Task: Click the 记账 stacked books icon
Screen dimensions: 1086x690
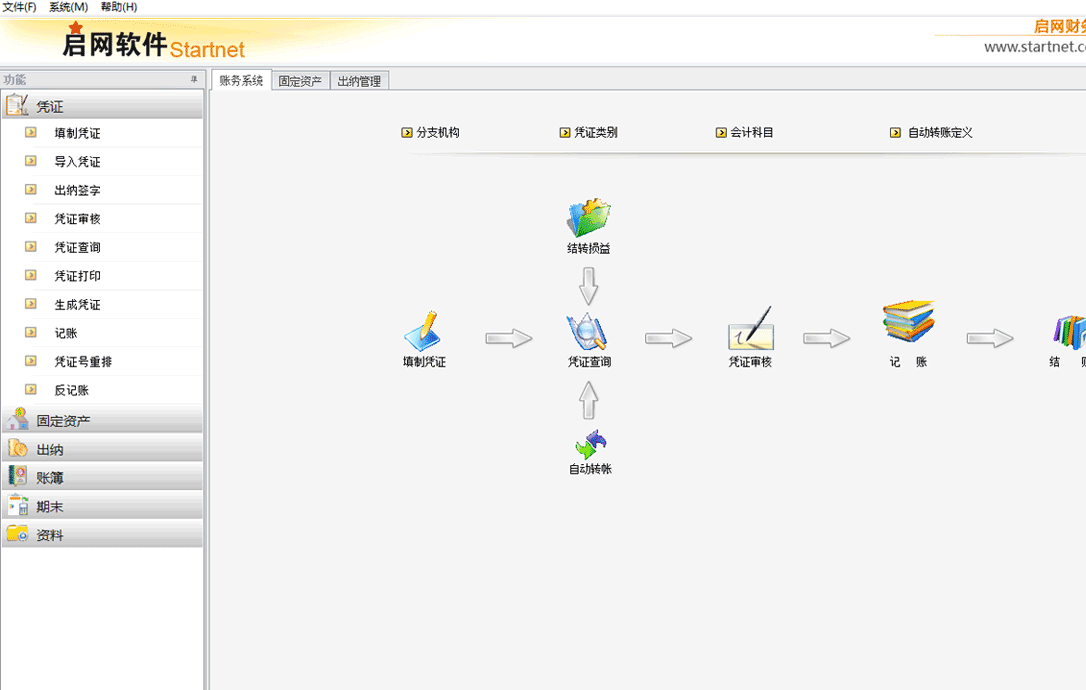Action: coord(908,323)
